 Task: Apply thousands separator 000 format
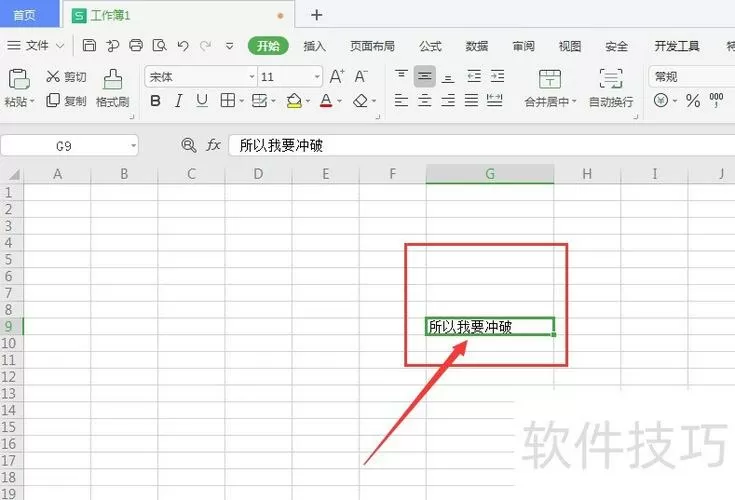(716, 100)
